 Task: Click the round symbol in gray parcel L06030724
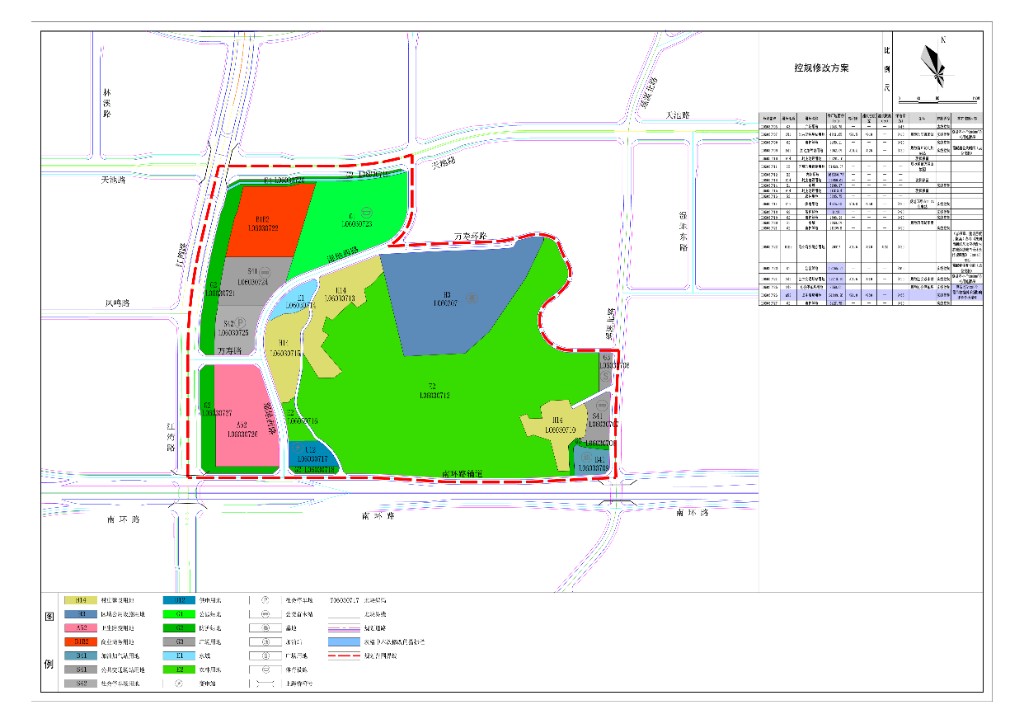pos(266,271)
